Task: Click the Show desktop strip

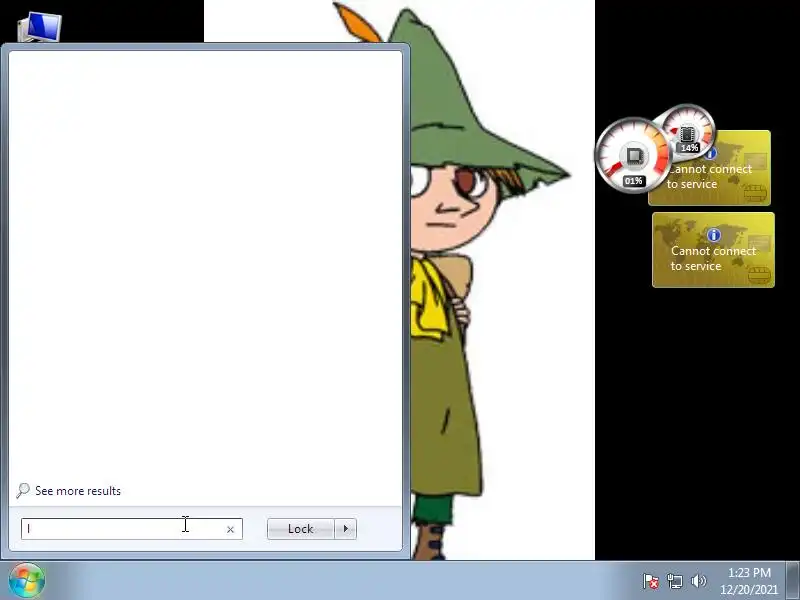Action: pyautogui.click(x=793, y=580)
